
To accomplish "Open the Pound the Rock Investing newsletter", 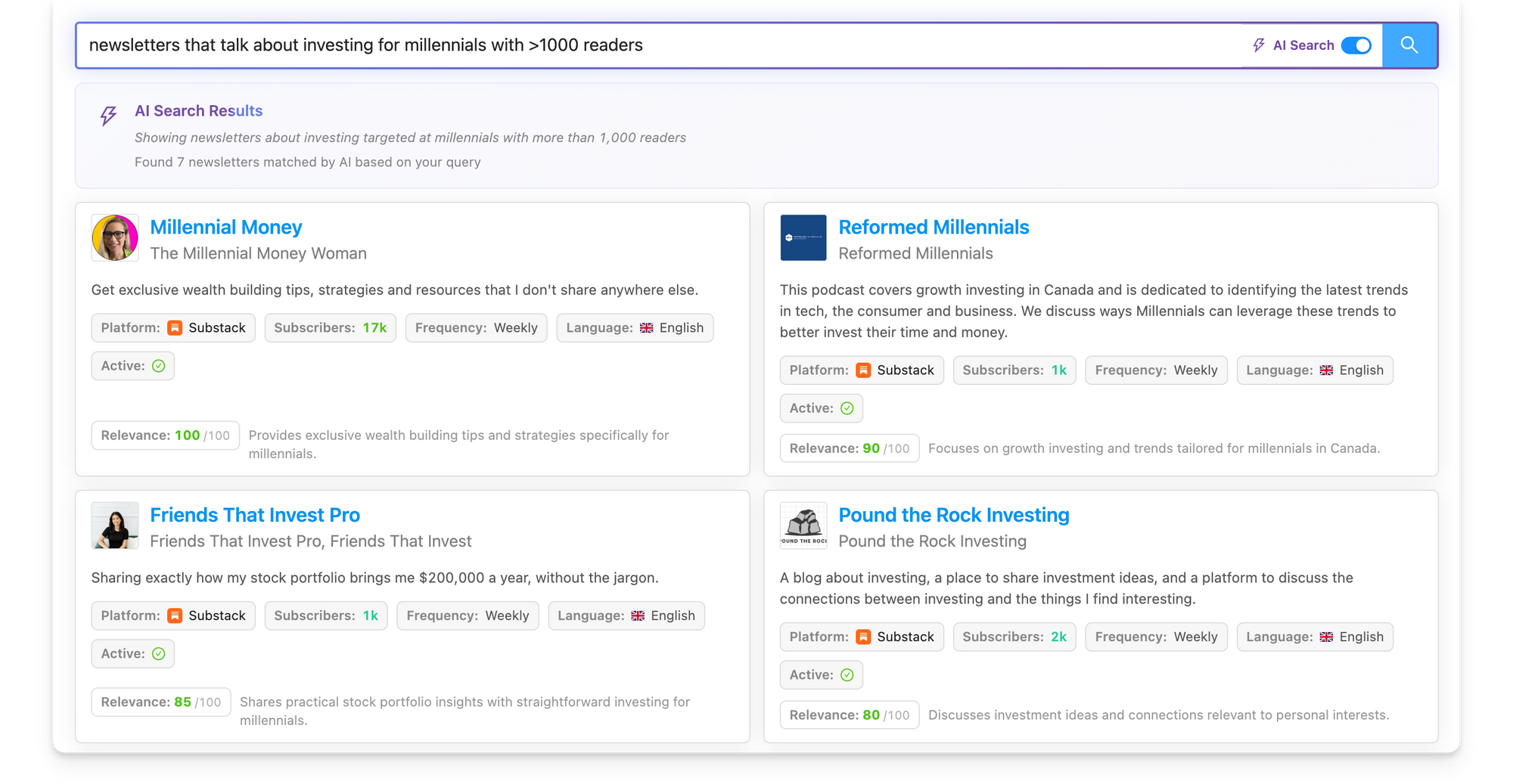I will pos(954,515).
